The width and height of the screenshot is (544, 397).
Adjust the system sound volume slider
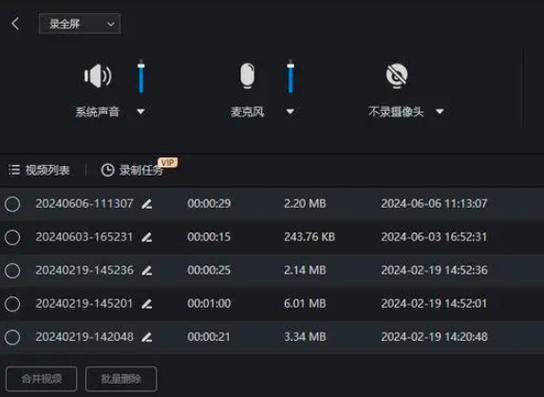pyautogui.click(x=141, y=77)
